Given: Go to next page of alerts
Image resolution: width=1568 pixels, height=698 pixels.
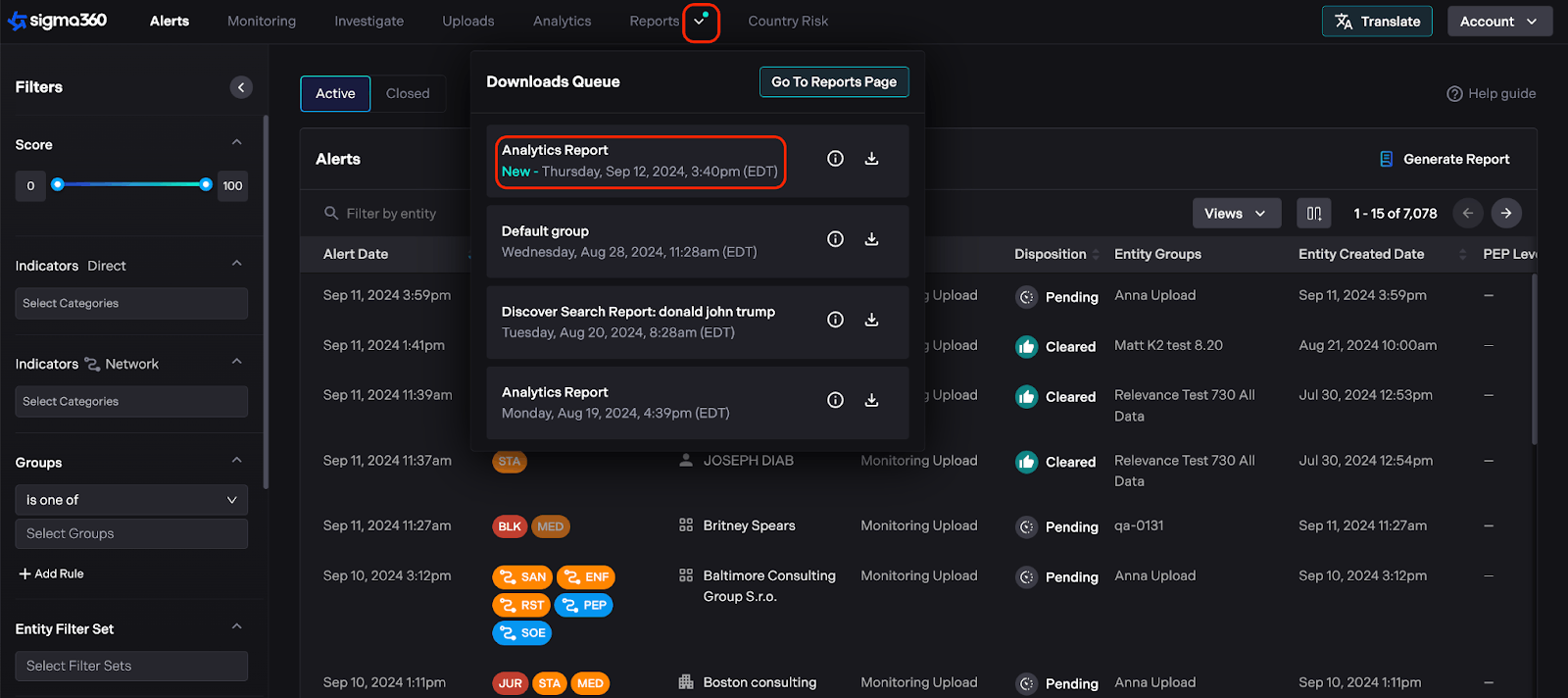Looking at the screenshot, I should (x=1506, y=214).
